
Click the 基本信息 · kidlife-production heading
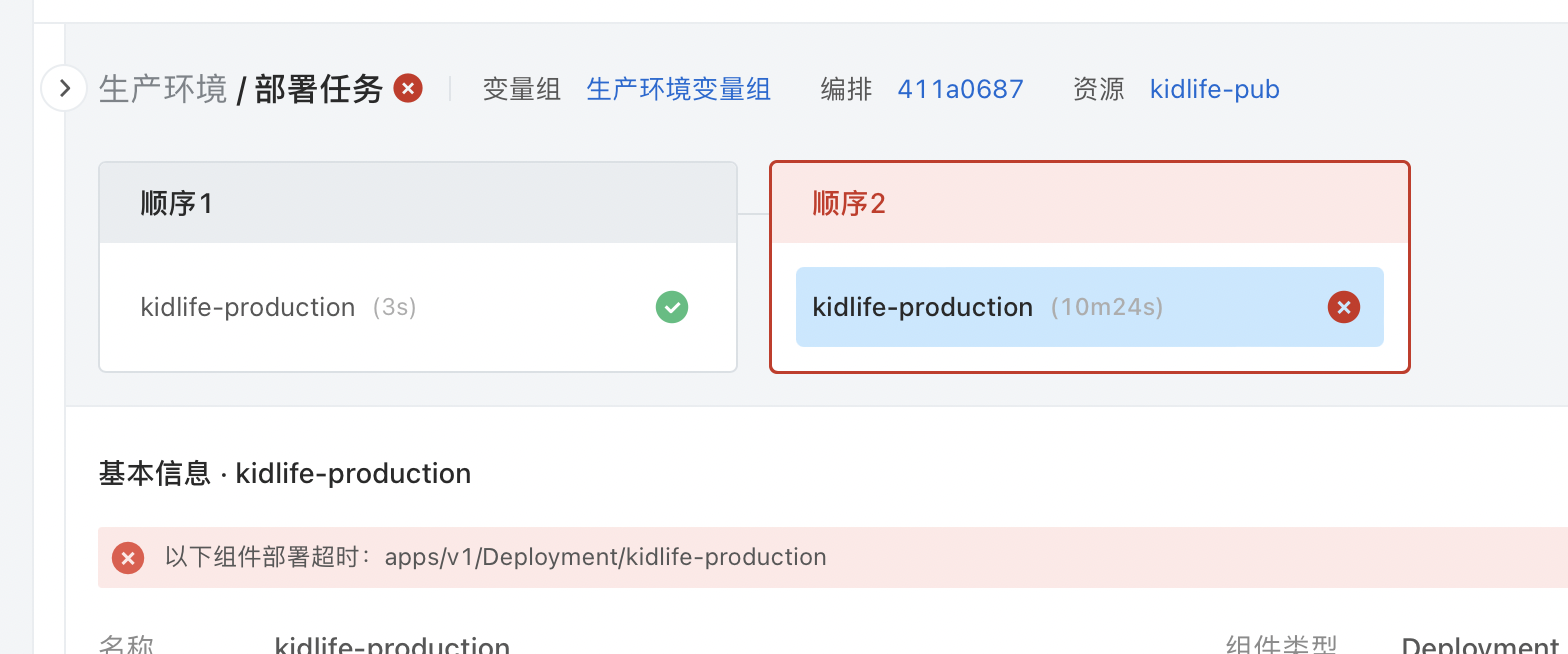point(285,473)
